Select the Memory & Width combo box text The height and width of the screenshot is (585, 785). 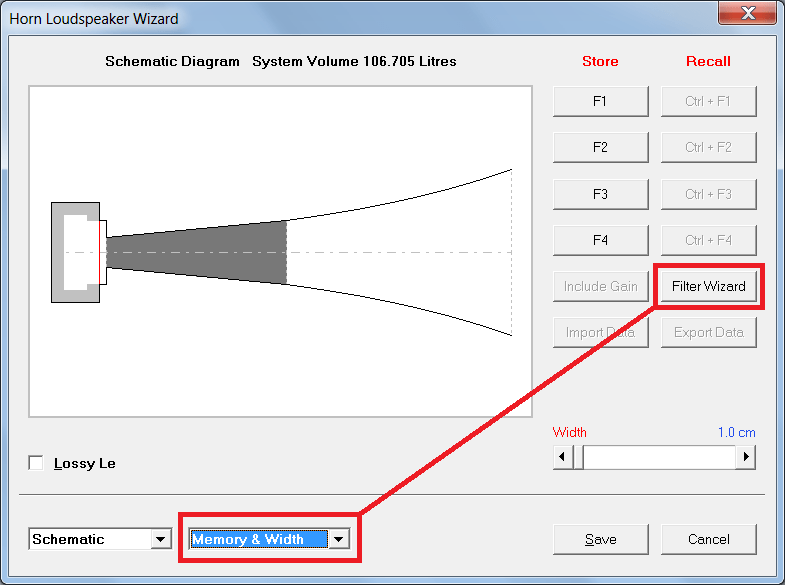point(259,539)
